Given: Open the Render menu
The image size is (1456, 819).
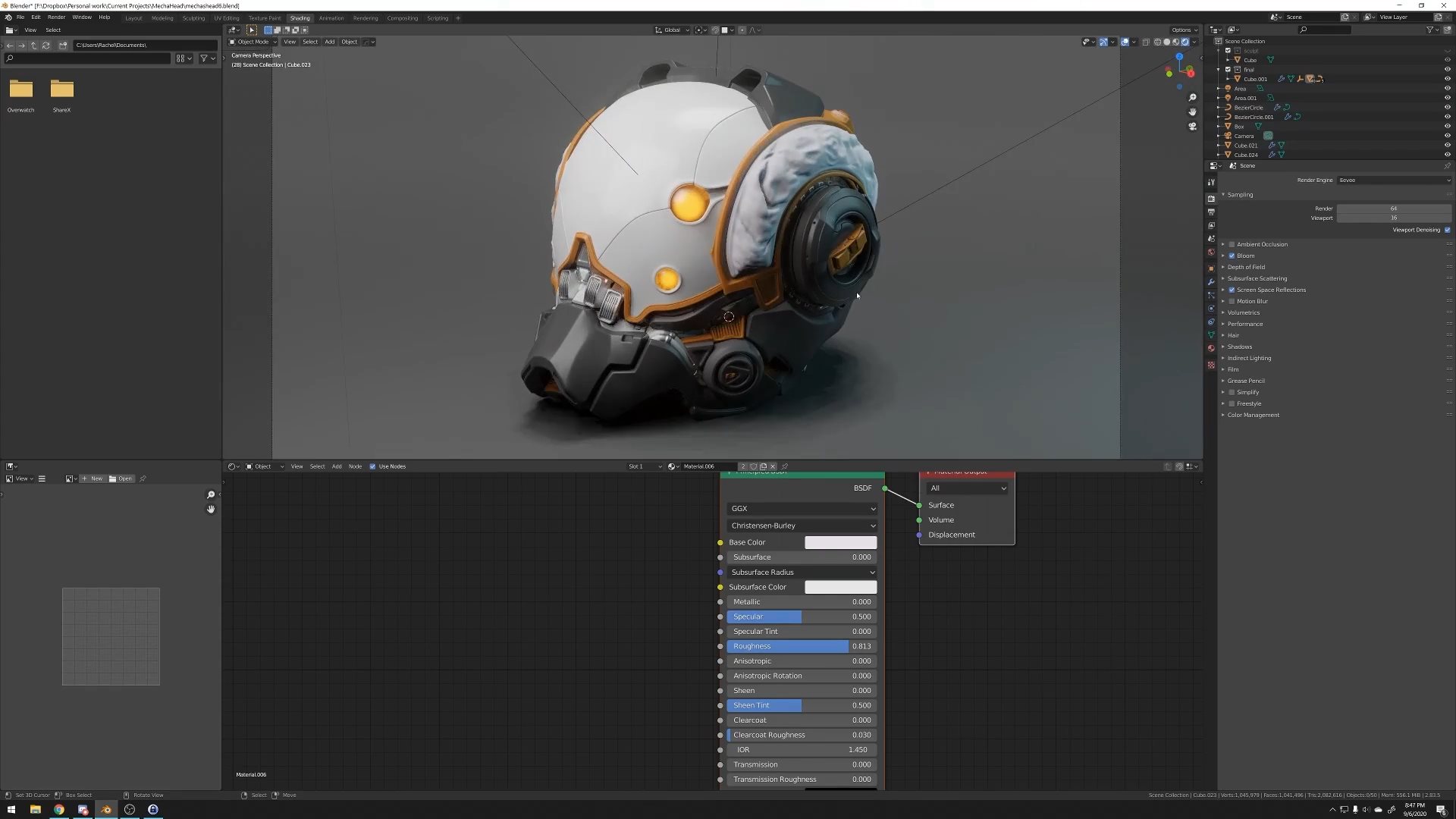Looking at the screenshot, I should tap(56, 17).
